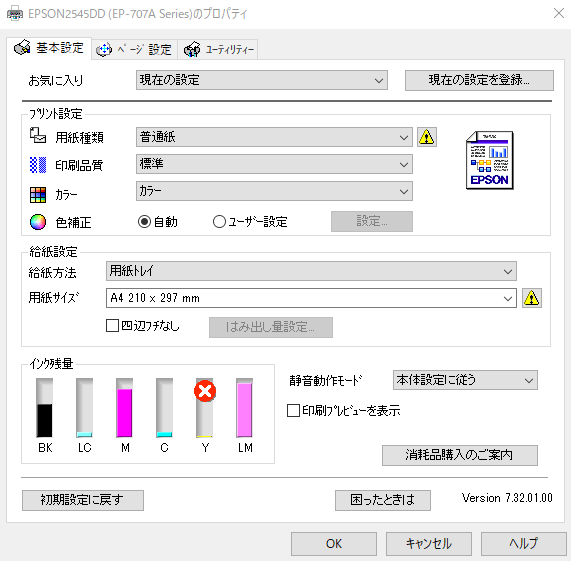Image resolution: width=571 pixels, height=561 pixels.
Task: Click the C cyan ink level bar
Action: pyautogui.click(x=165, y=408)
